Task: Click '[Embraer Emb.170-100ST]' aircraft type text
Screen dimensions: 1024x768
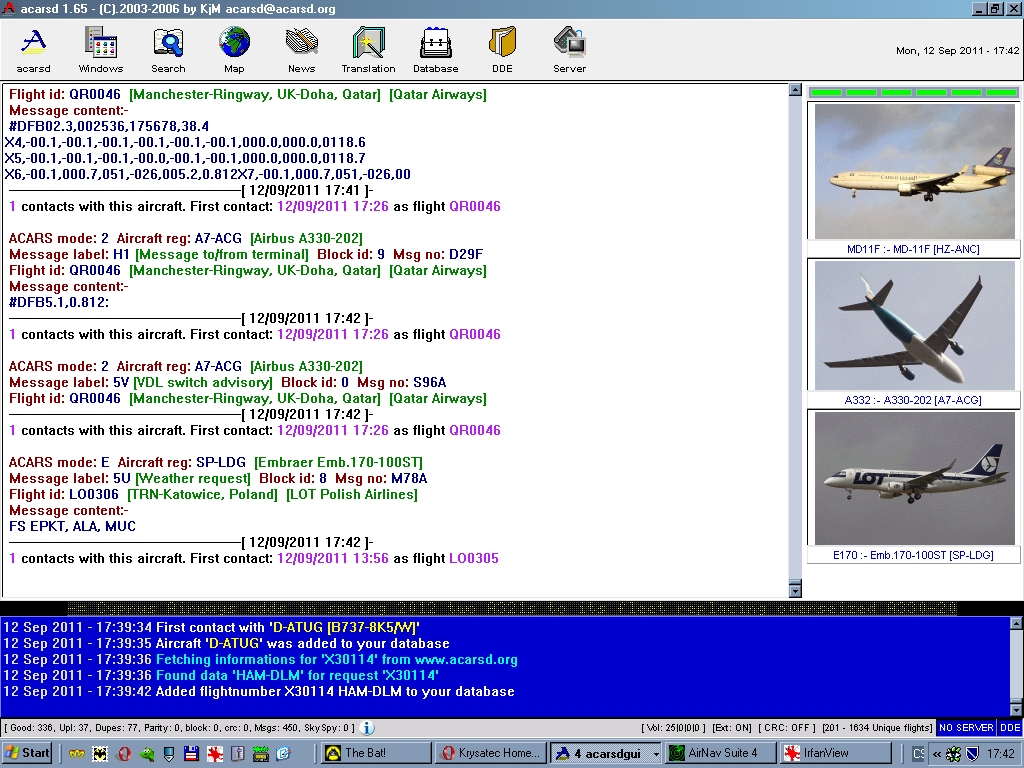Action: pos(338,462)
